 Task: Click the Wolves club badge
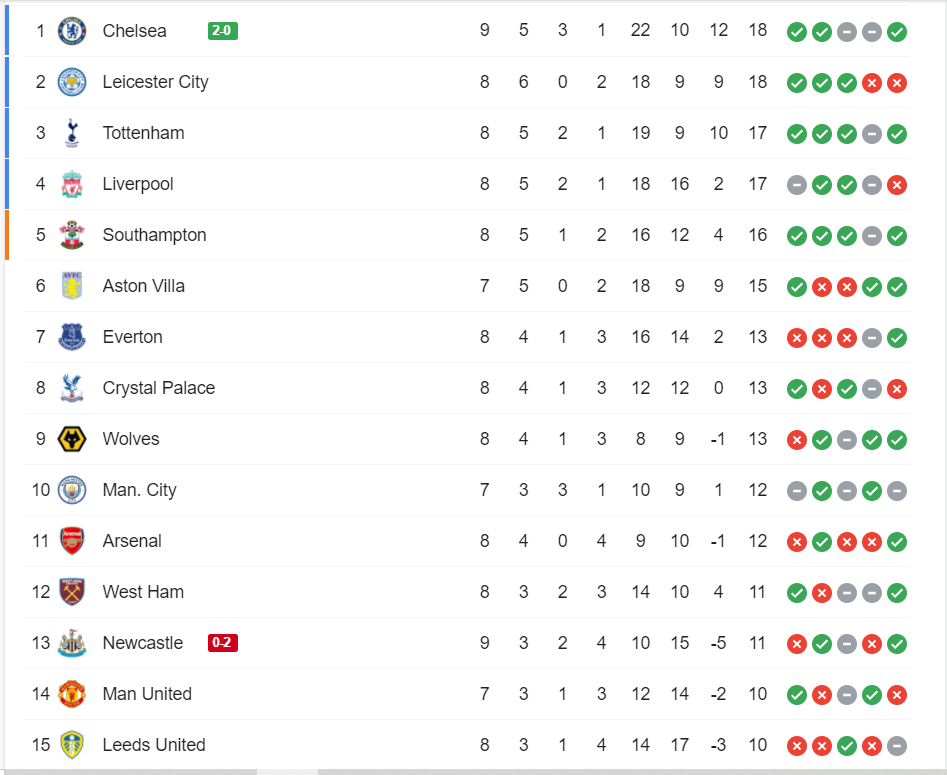[72, 439]
